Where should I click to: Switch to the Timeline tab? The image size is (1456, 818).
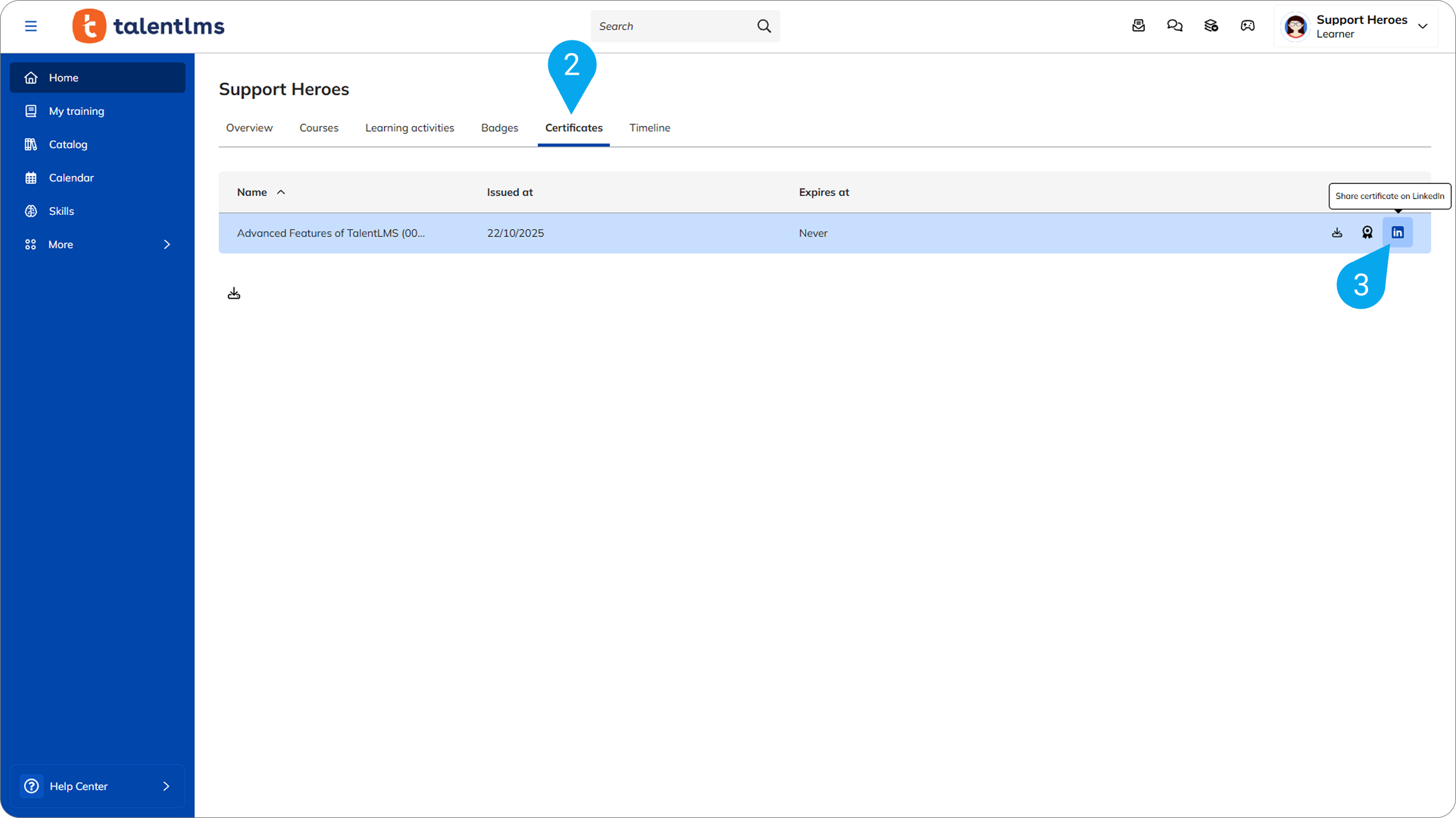click(650, 128)
